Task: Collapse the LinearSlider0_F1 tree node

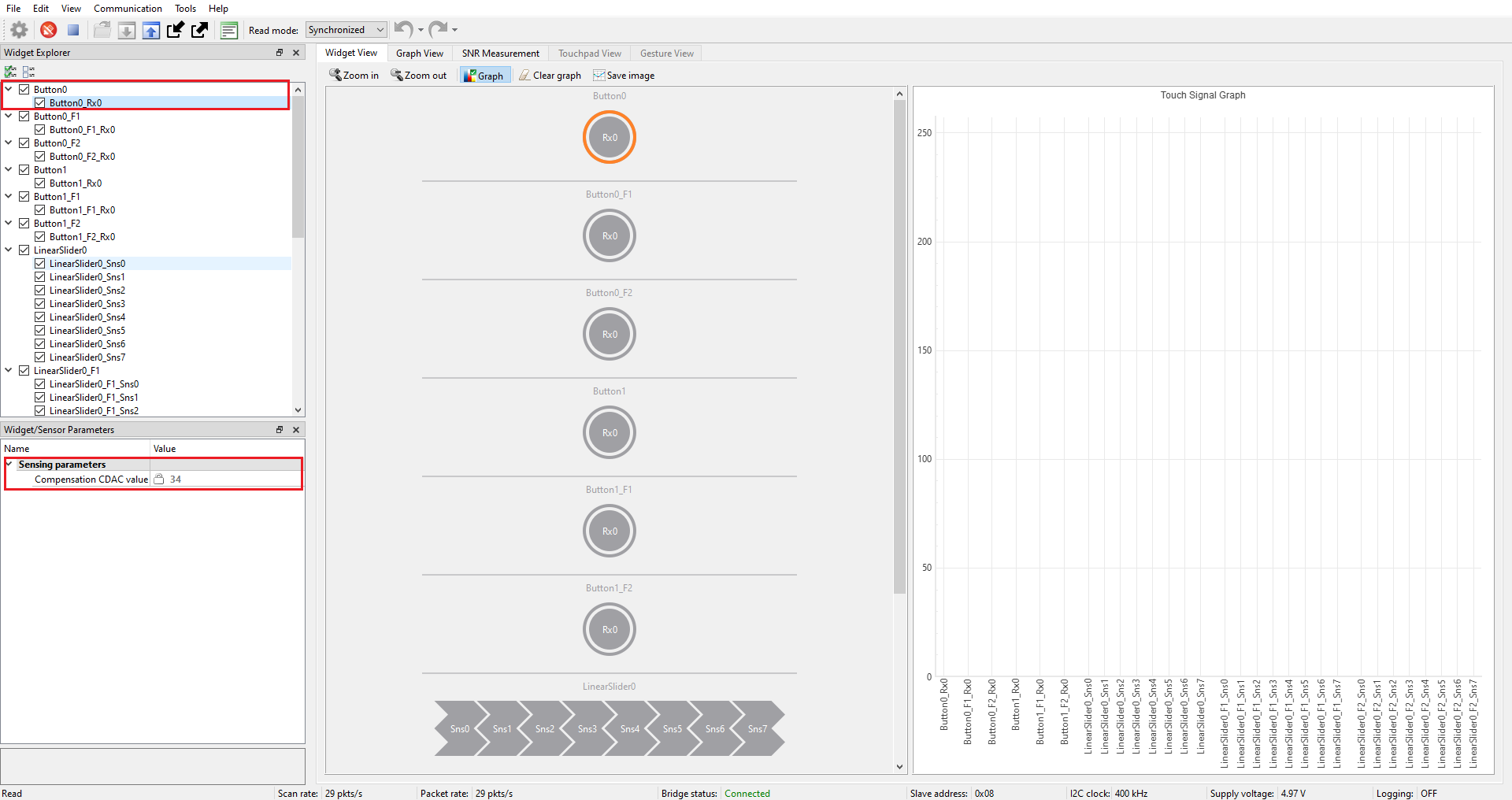Action: click(x=9, y=370)
